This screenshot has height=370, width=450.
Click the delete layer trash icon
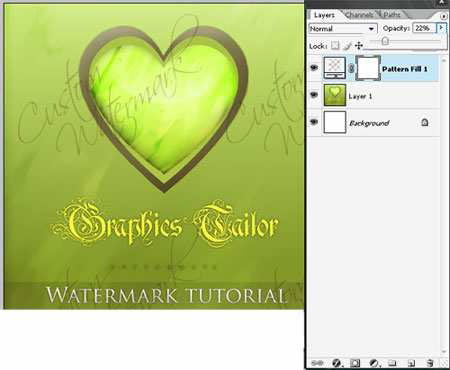point(430,363)
